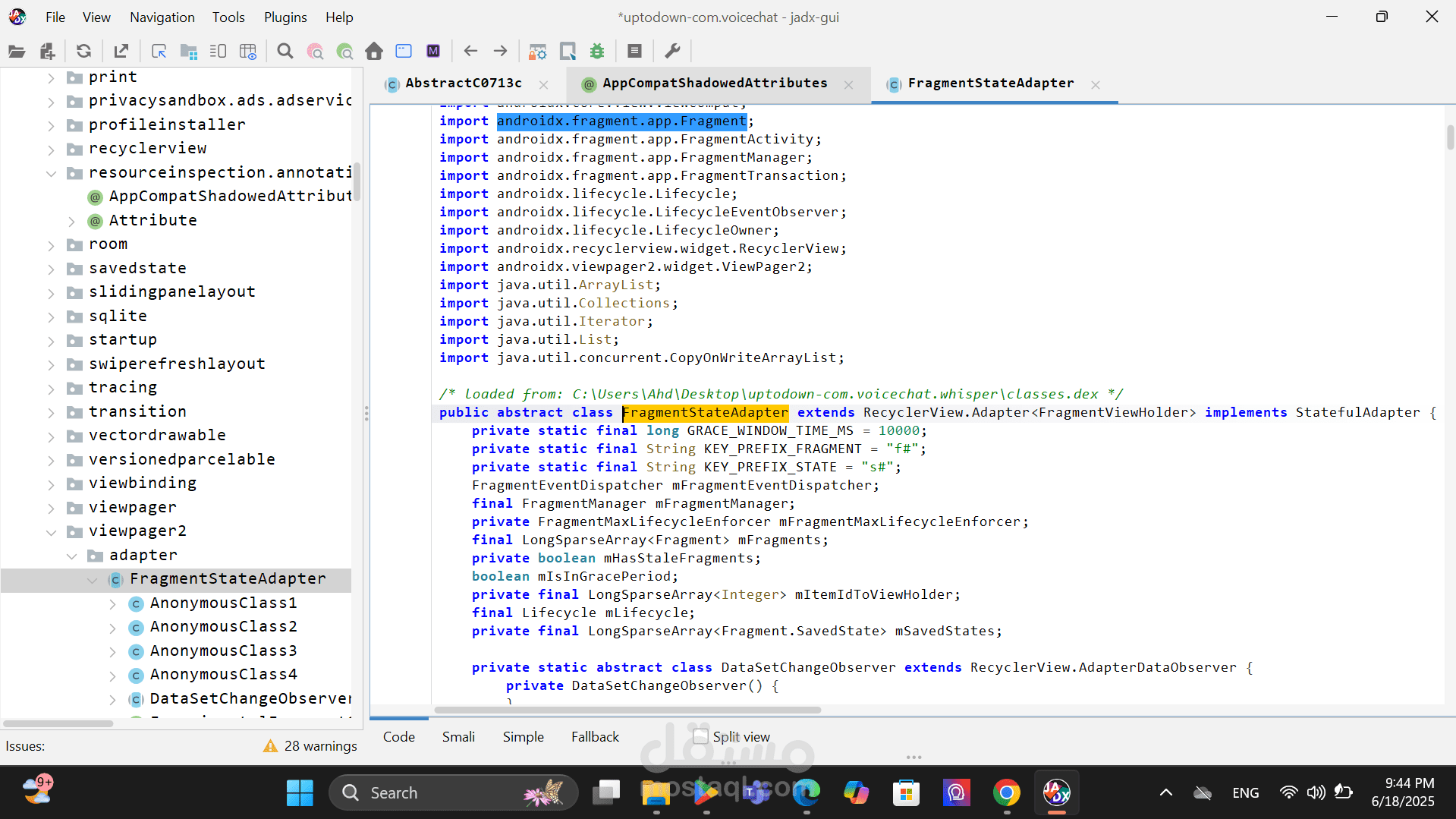The image size is (1456, 819).
Task: Expand the recyclerview package folder
Action: point(51,150)
